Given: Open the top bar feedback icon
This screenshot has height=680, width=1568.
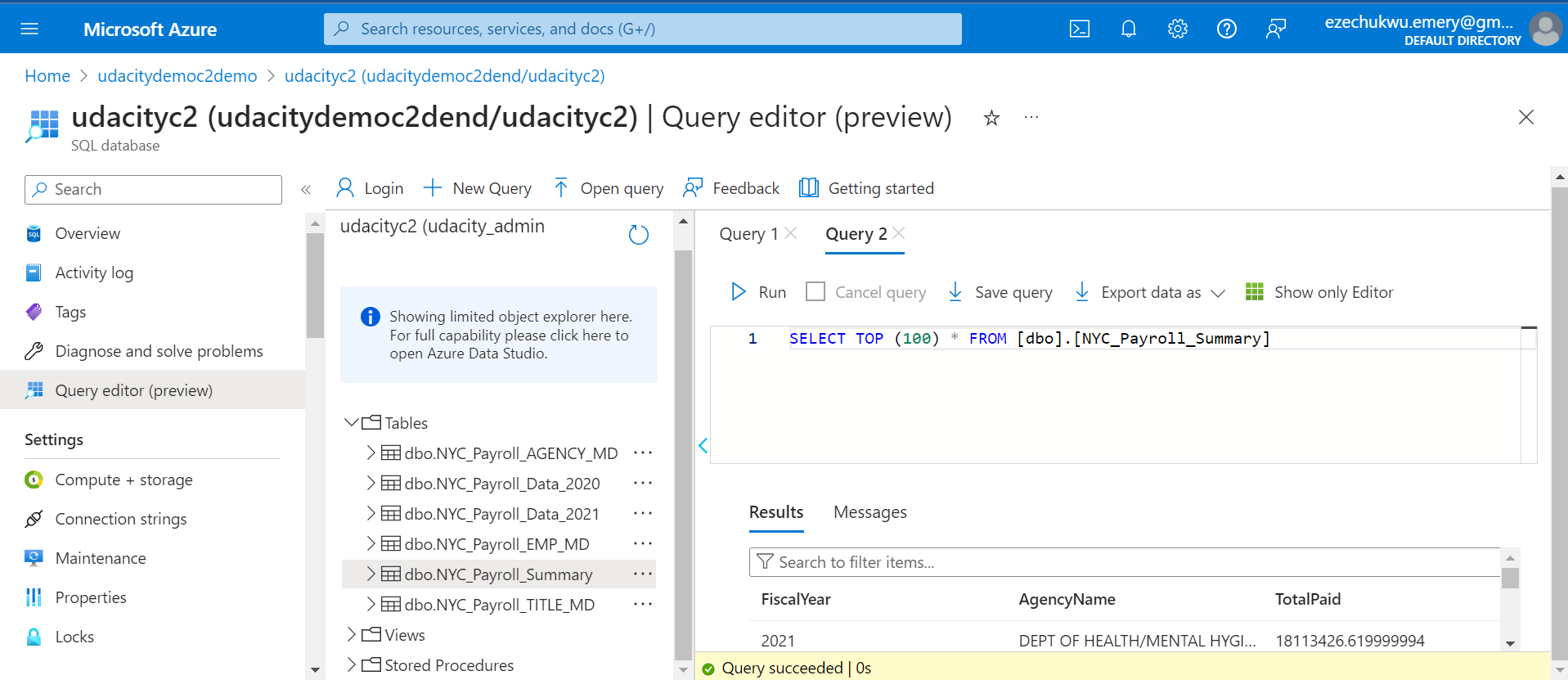Looking at the screenshot, I should (1276, 29).
